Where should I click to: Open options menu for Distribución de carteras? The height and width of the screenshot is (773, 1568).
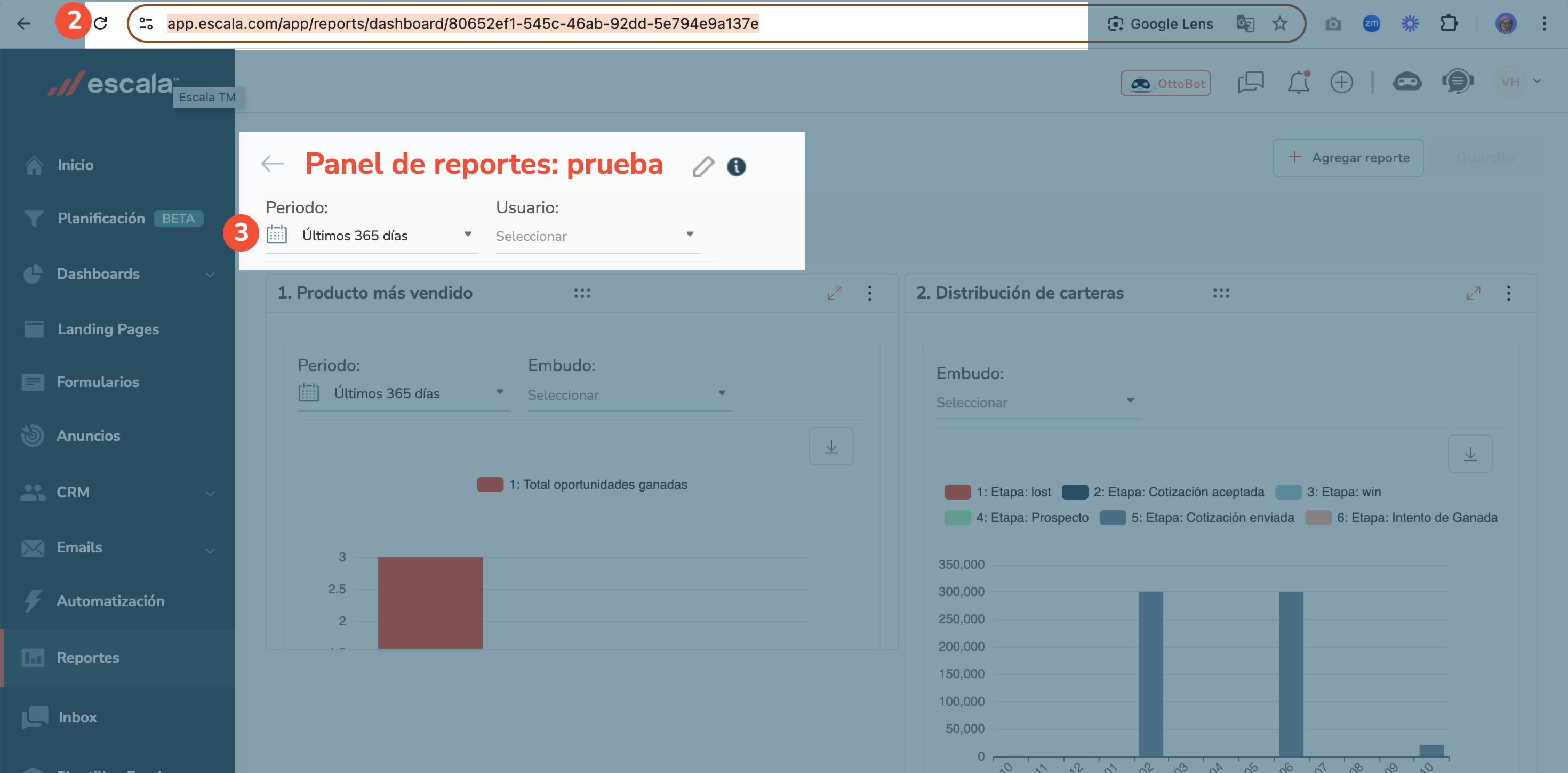1508,293
